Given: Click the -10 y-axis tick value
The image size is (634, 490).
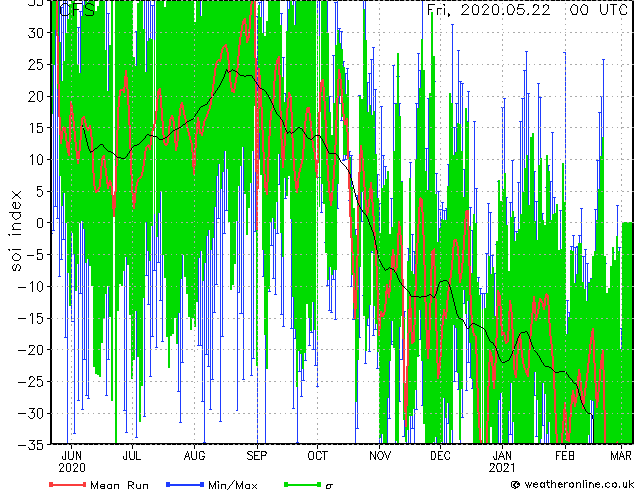Looking at the screenshot, I should pos(31,286).
